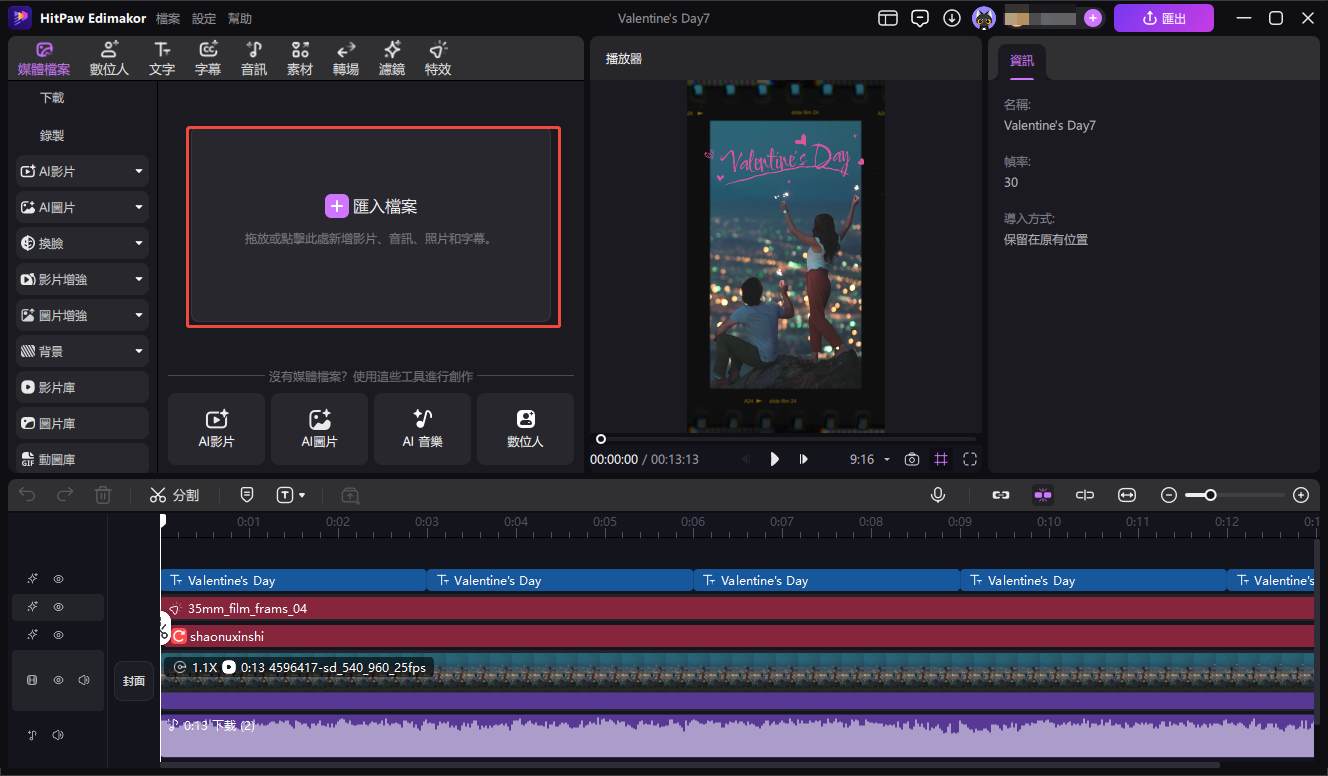Screen dimensions: 1328x776
Task: Click the AI 音樂 creation tool
Action: [x=422, y=429]
